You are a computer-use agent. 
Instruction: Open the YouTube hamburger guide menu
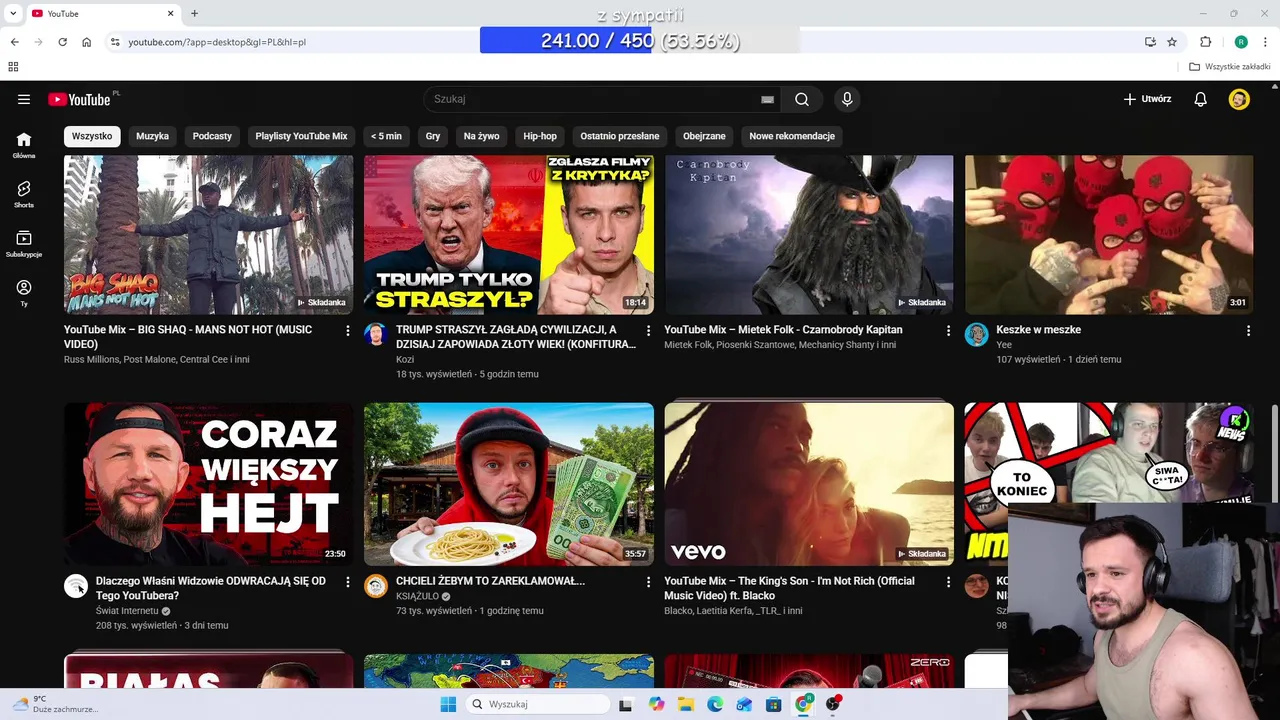24,99
